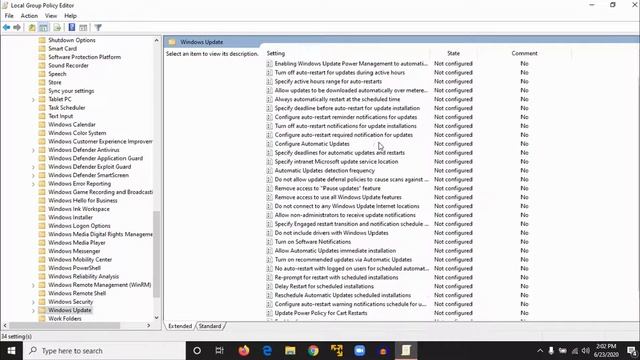
Task: Click the Configure Automatic Updates policy icon
Action: 269,144
